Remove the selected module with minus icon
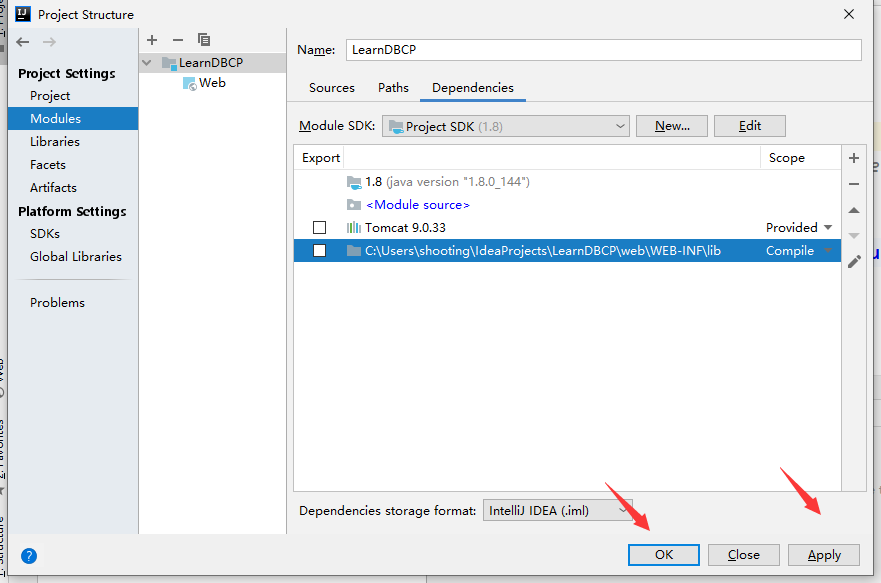Image resolution: width=881 pixels, height=583 pixels. pos(178,40)
